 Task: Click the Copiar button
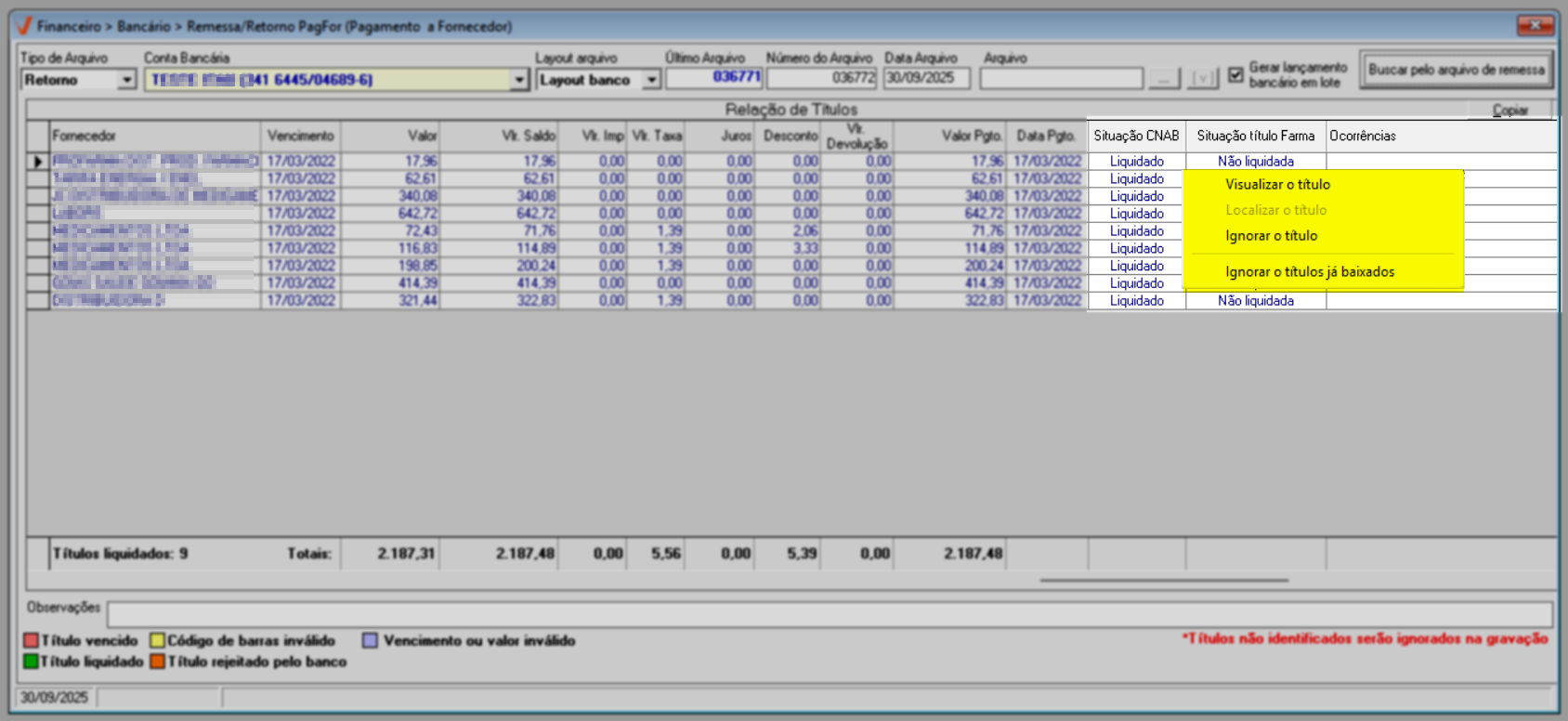pyautogui.click(x=1509, y=111)
